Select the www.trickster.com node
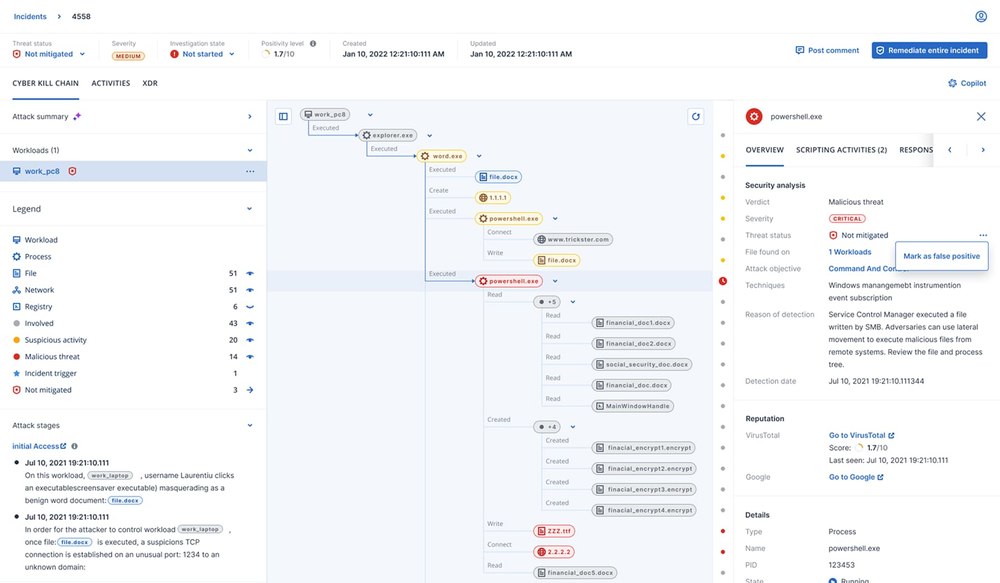1000x583 pixels. coord(573,239)
